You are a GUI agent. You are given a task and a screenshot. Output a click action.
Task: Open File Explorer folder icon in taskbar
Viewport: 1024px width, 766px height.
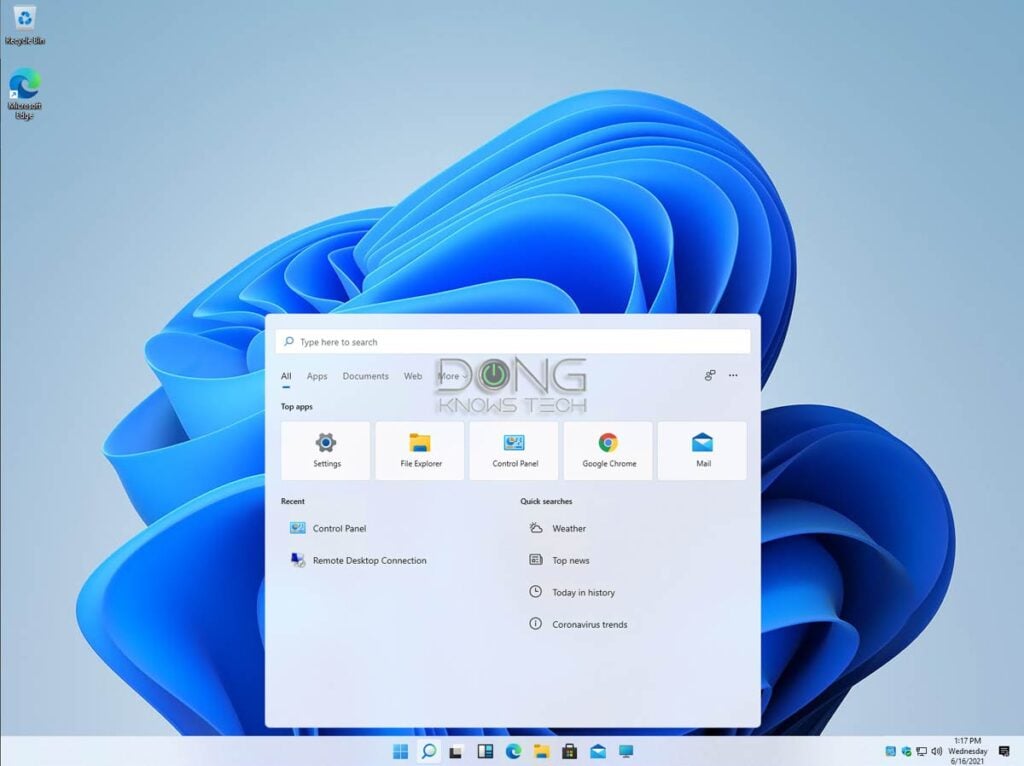(541, 752)
